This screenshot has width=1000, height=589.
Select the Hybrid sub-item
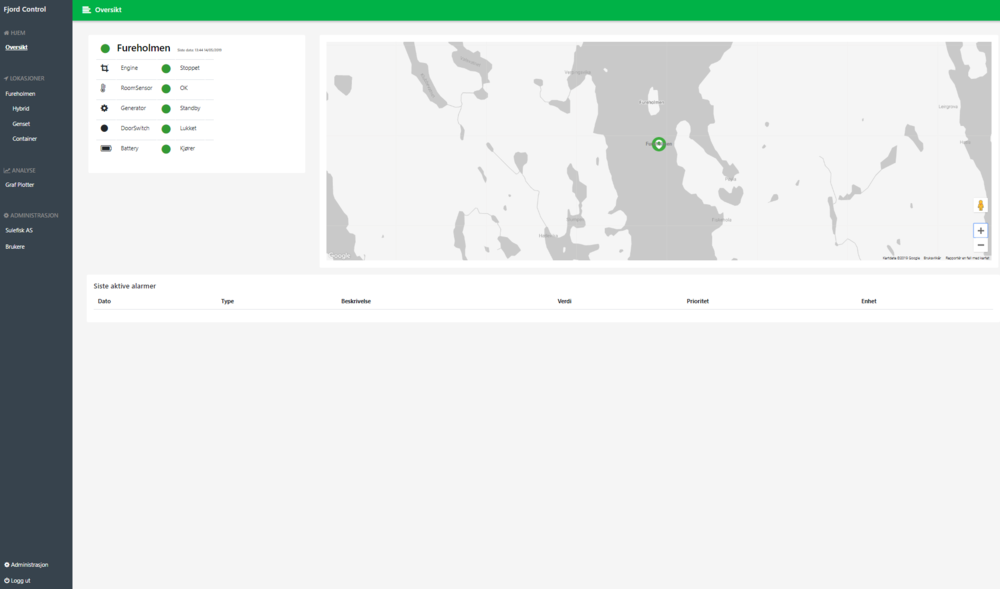coord(21,108)
